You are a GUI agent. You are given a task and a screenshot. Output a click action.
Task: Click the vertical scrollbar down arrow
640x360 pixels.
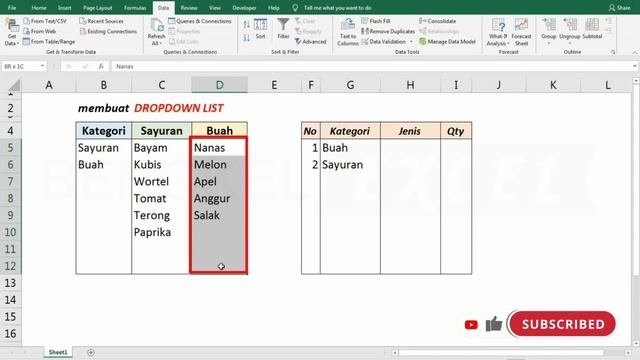tap(636, 344)
